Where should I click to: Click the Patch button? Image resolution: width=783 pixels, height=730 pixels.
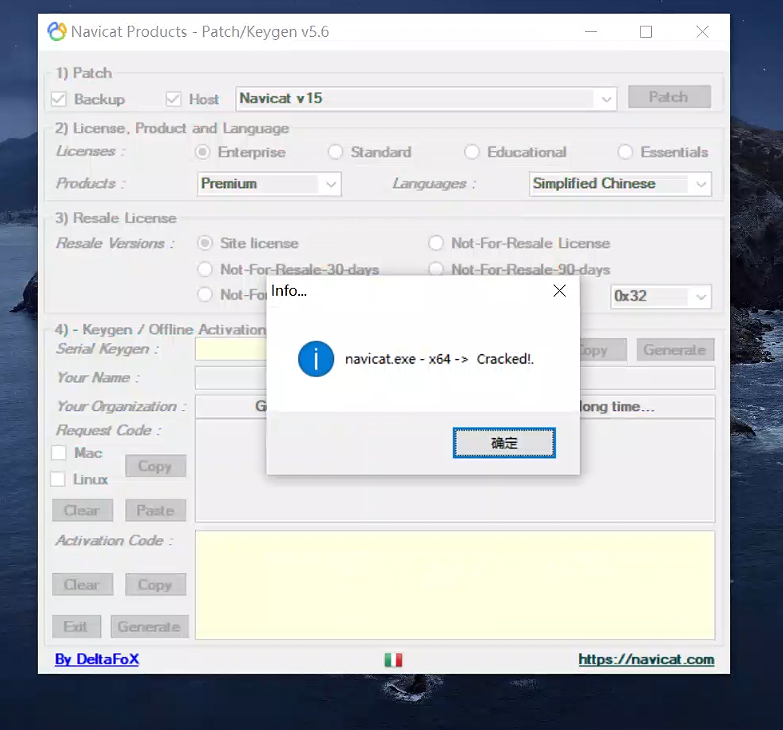(669, 96)
